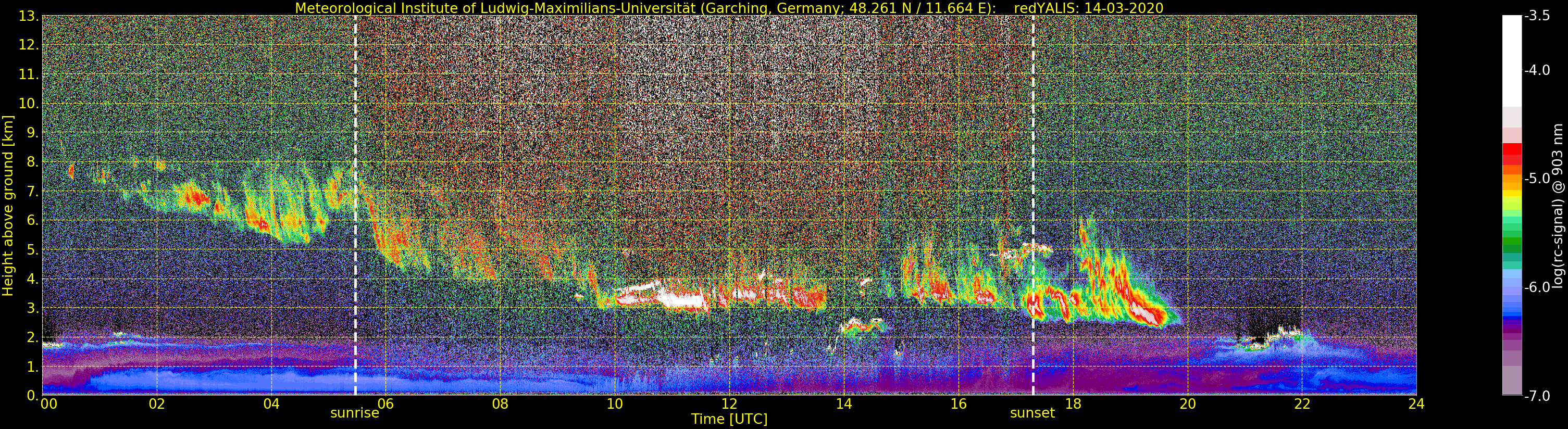Click the time axis tick '20'
1568x429 pixels.
[x=1188, y=404]
